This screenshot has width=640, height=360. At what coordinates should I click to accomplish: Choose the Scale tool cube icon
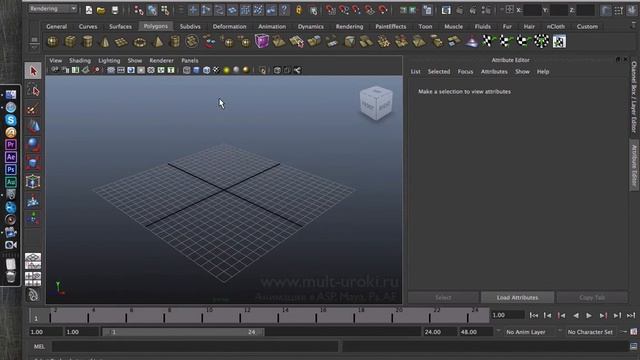tap(33, 163)
